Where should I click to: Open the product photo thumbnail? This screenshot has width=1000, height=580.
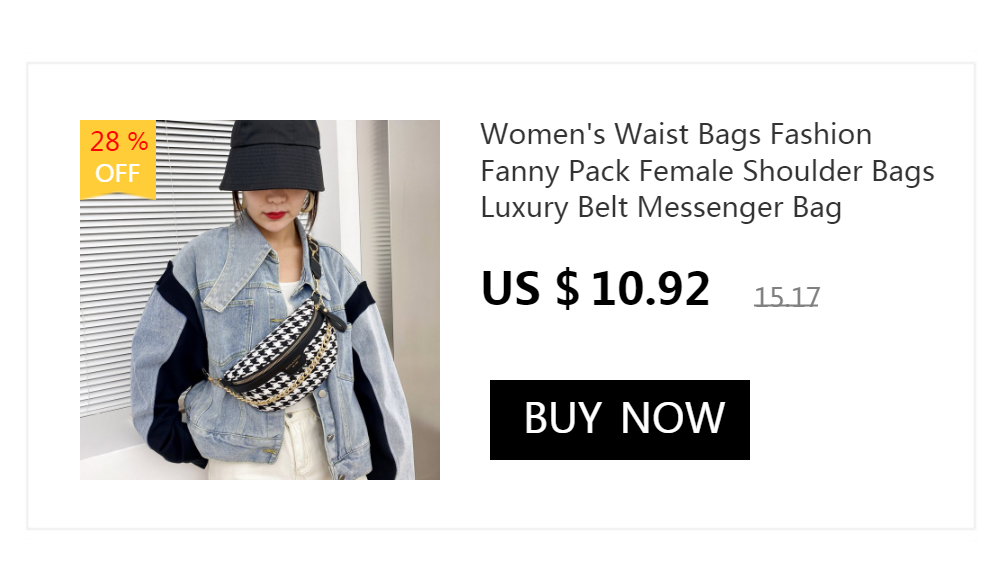260,300
